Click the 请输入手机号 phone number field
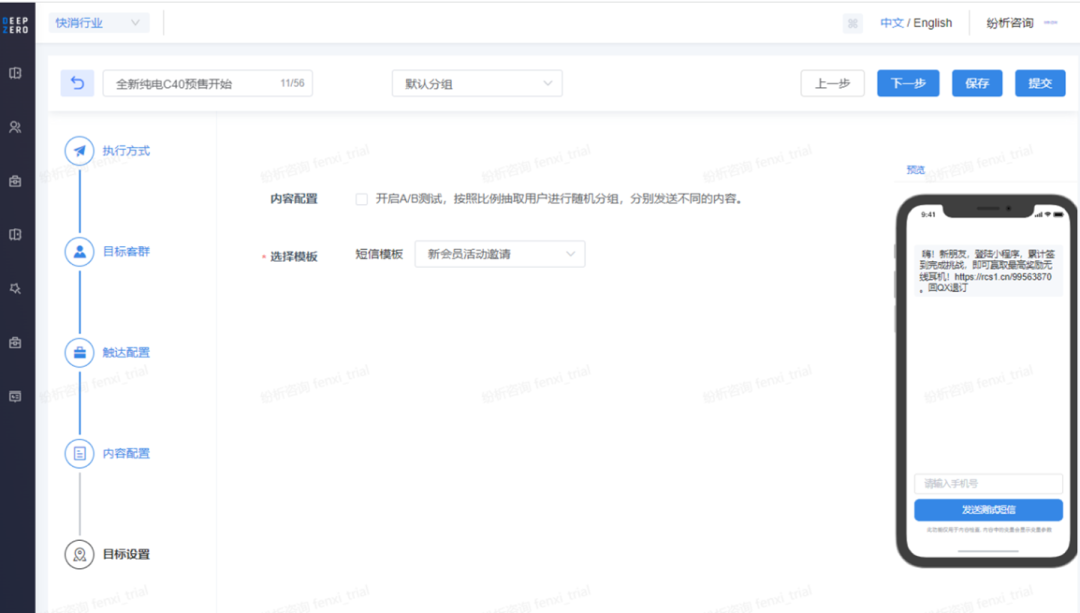Image resolution: width=1080 pixels, height=613 pixels. 987,483
